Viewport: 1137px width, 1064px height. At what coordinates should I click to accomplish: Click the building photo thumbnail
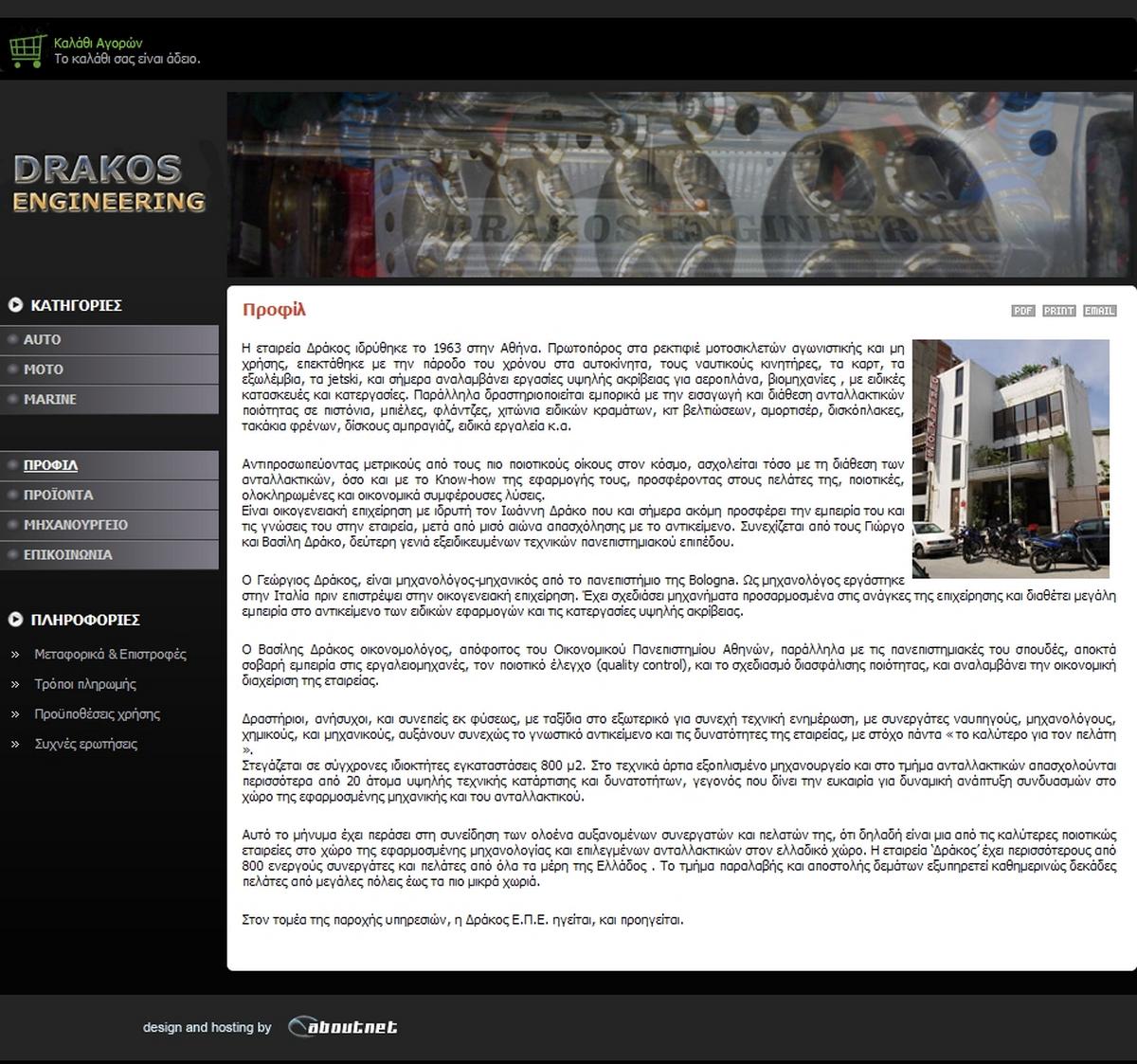(1010, 459)
